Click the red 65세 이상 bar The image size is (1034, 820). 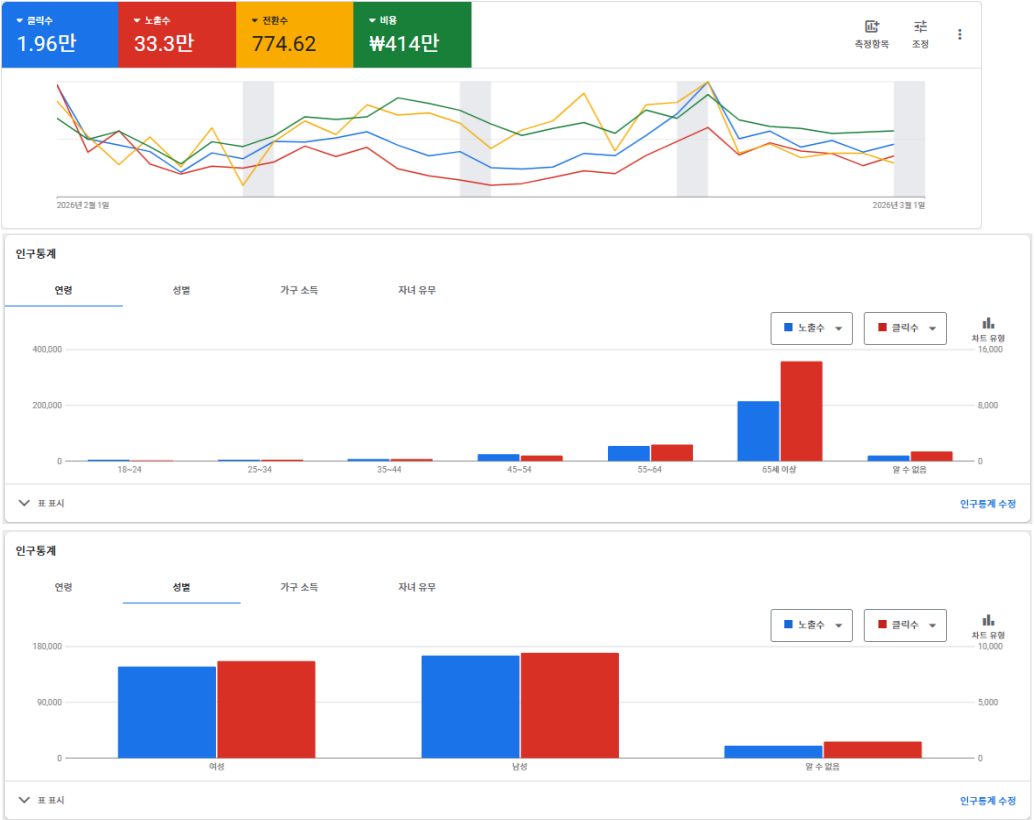[x=801, y=411]
